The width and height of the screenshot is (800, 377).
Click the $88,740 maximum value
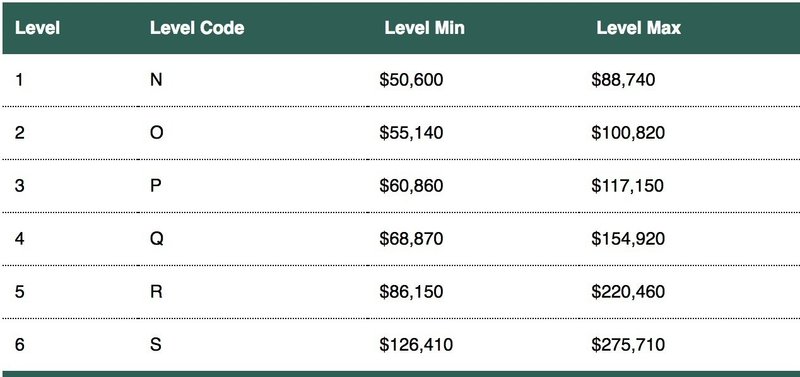(623, 80)
